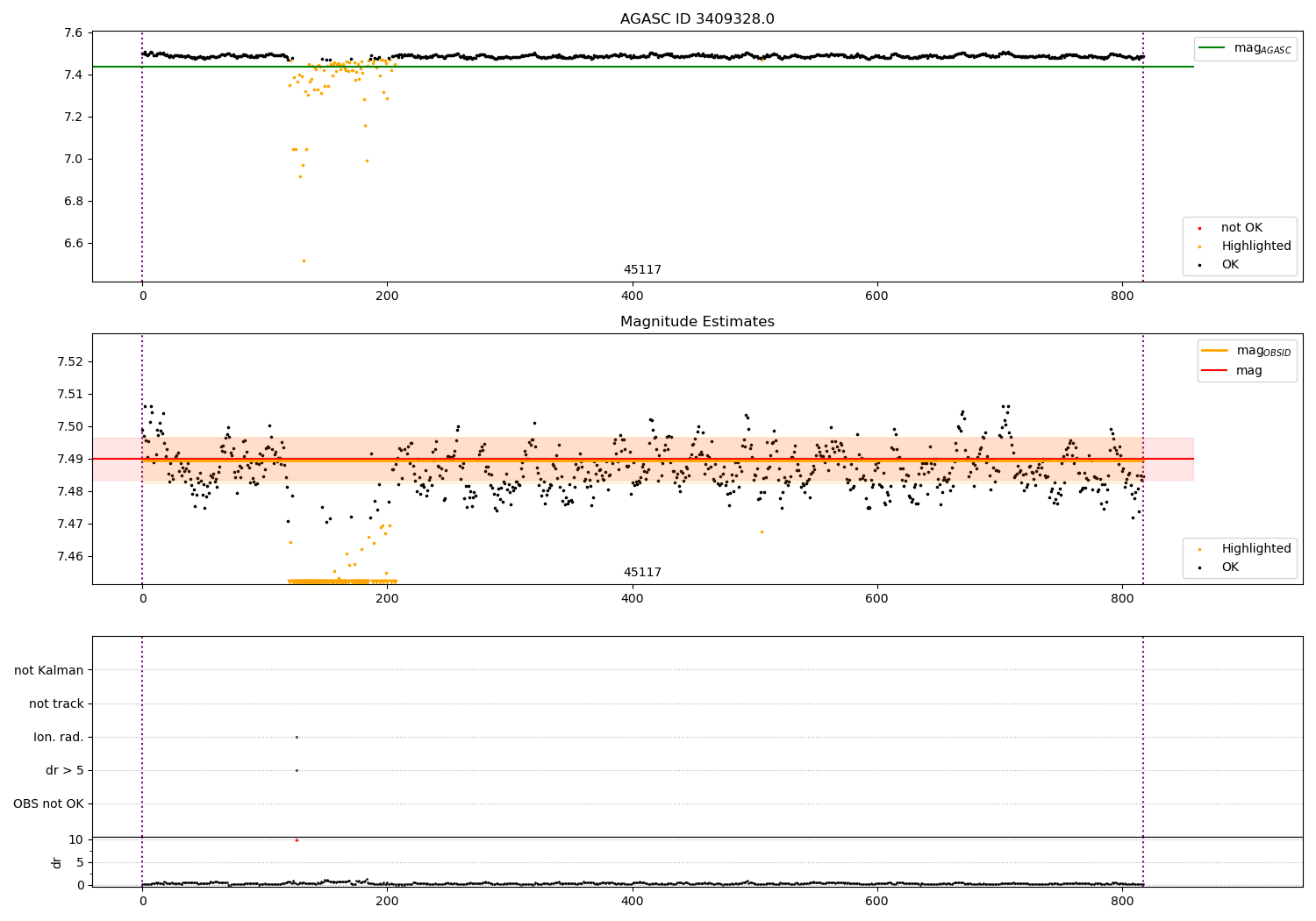Click the 400 x-axis tick under the bottom plot
The image size is (1316, 921).
pyautogui.click(x=633, y=902)
